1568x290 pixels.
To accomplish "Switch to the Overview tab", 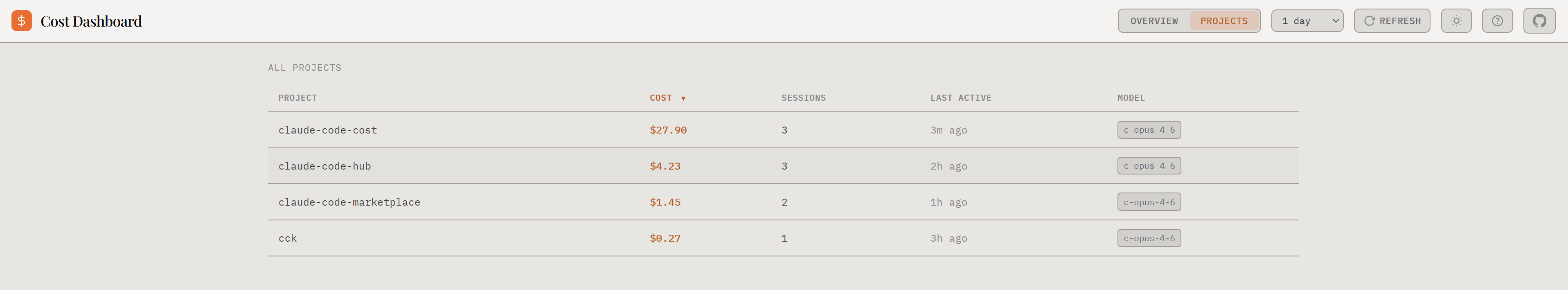I will click(x=1153, y=21).
